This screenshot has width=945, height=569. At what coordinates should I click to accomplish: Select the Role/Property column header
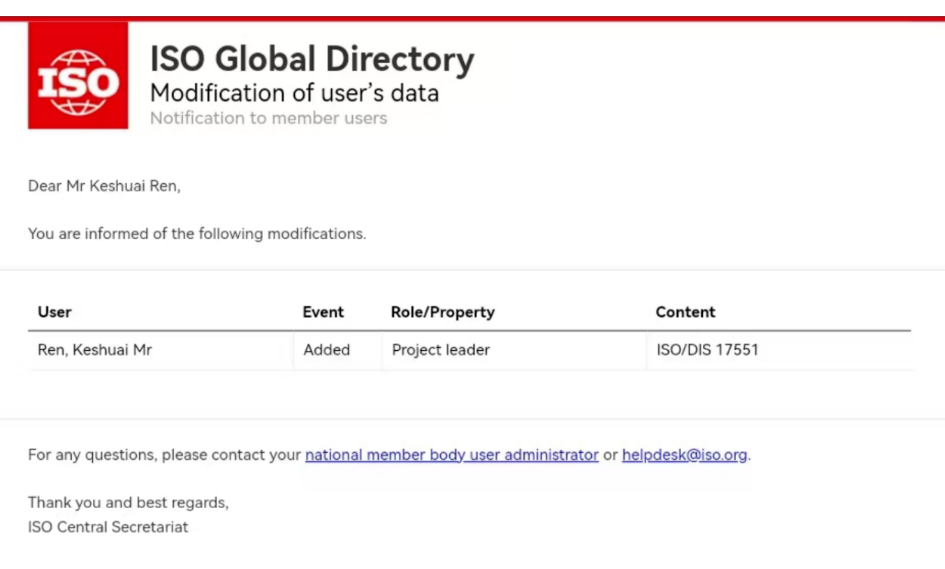click(x=442, y=312)
